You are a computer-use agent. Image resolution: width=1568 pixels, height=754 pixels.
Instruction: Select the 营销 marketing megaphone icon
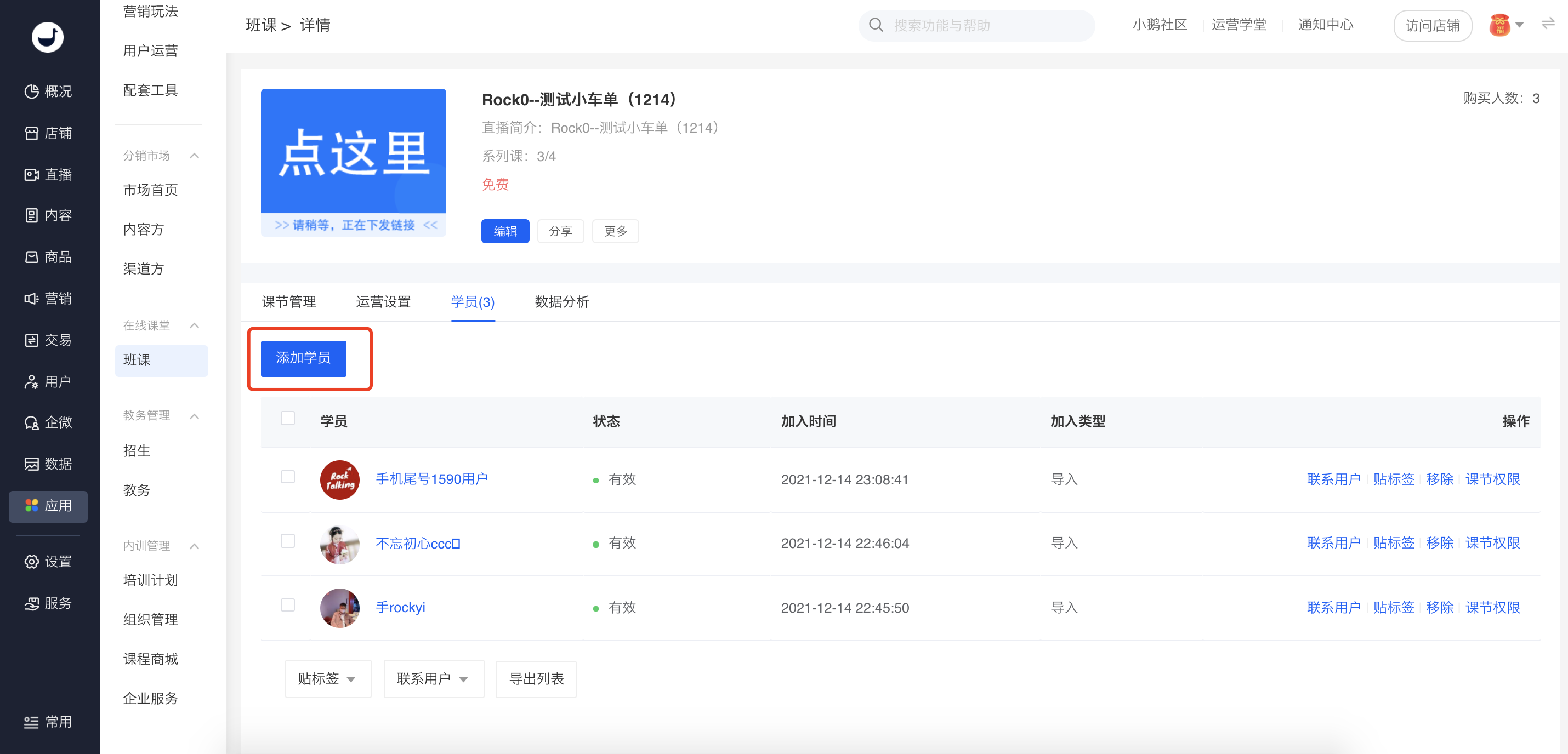point(32,298)
